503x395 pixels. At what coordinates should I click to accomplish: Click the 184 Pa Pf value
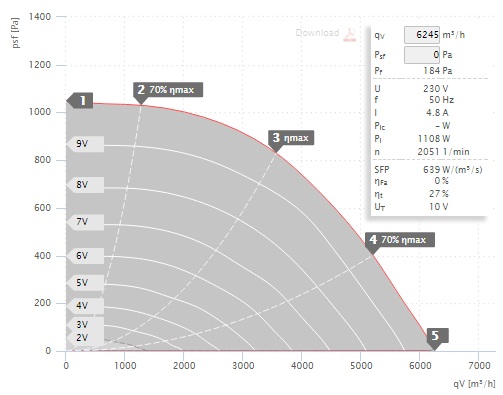438,71
